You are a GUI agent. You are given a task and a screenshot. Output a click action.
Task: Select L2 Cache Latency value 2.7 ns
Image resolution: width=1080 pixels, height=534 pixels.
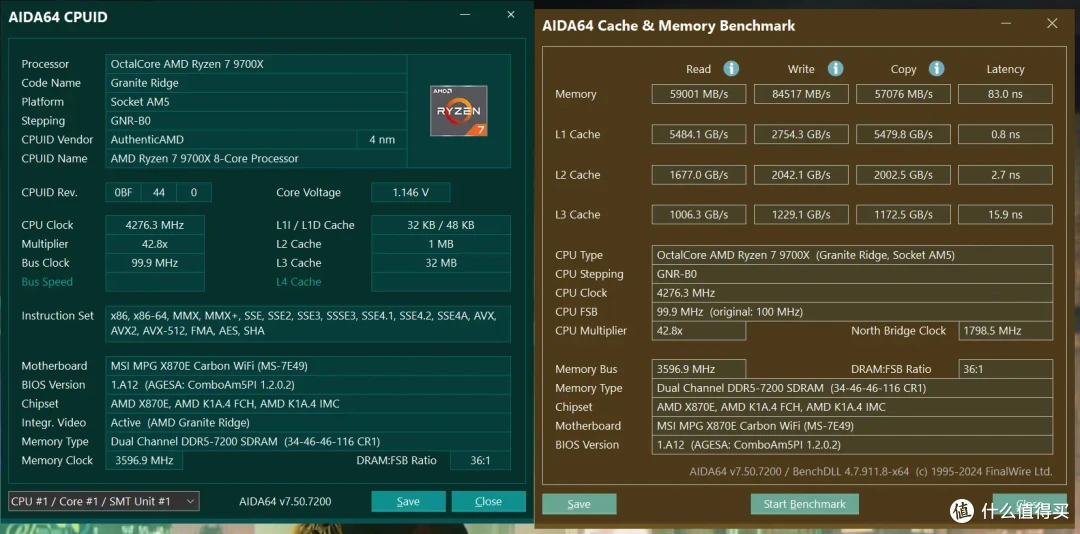[1005, 174]
